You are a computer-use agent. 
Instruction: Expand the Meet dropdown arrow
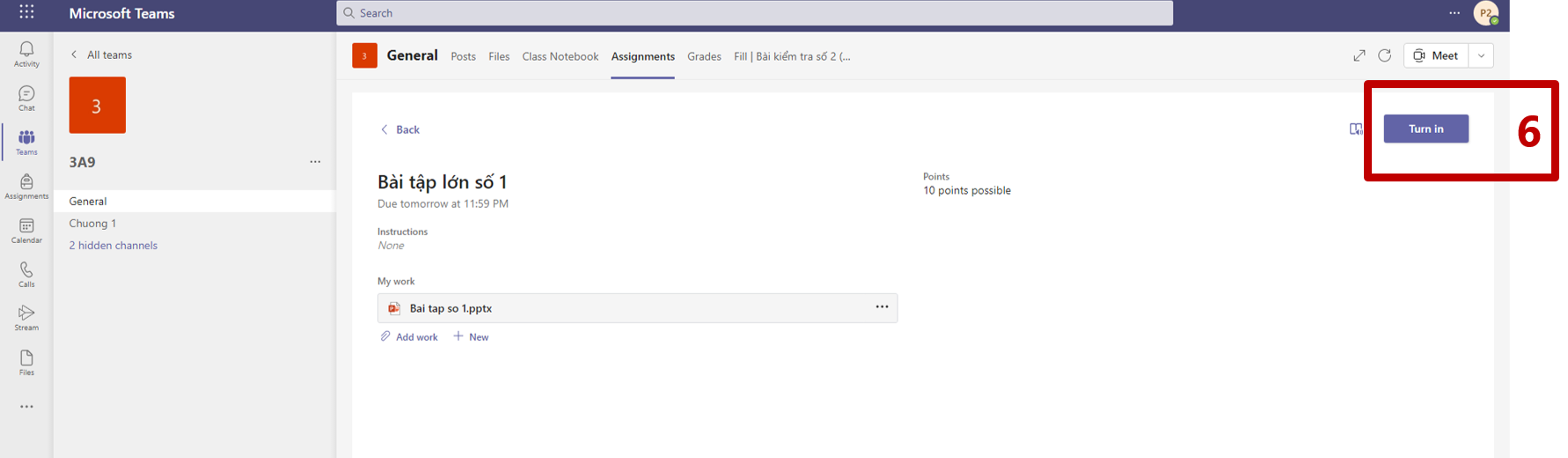[1482, 55]
